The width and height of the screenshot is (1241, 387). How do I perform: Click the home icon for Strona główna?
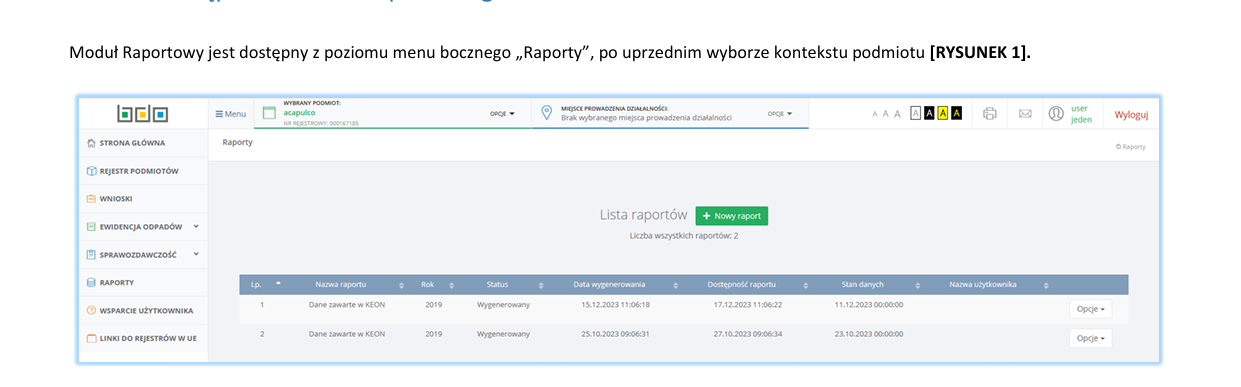(x=92, y=143)
